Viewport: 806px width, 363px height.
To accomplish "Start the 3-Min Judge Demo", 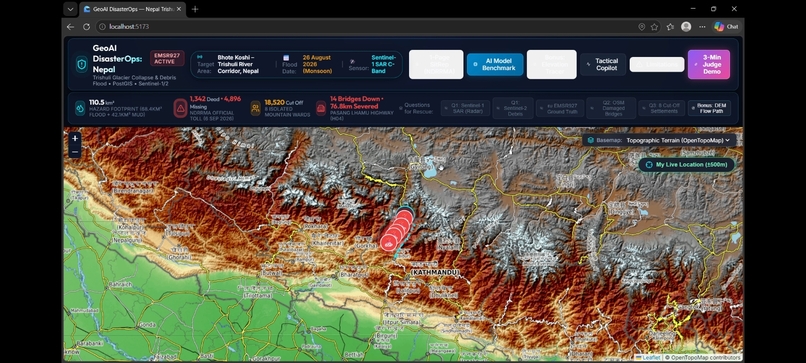I will (x=709, y=64).
